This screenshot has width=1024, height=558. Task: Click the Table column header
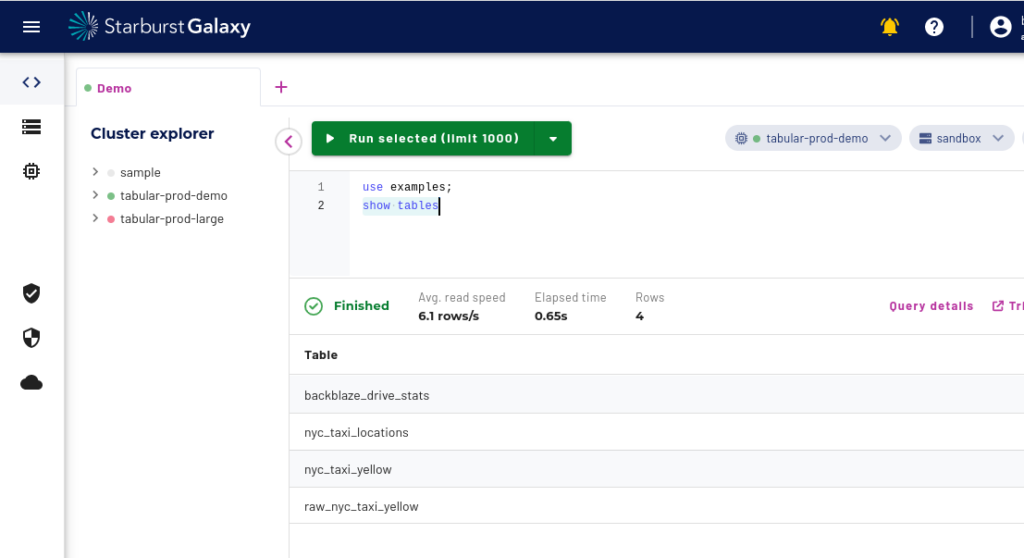pos(321,355)
